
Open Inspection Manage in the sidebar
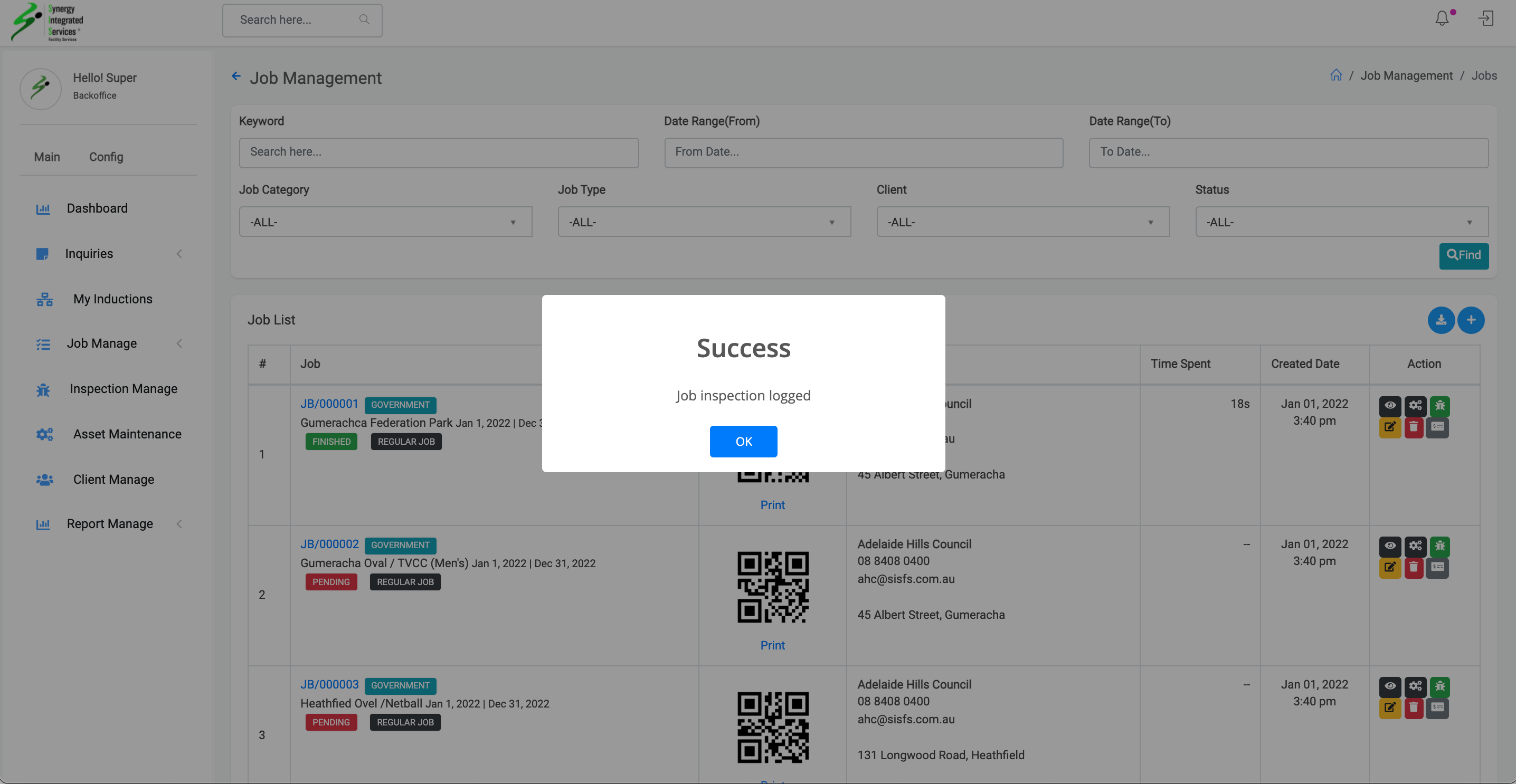click(123, 389)
